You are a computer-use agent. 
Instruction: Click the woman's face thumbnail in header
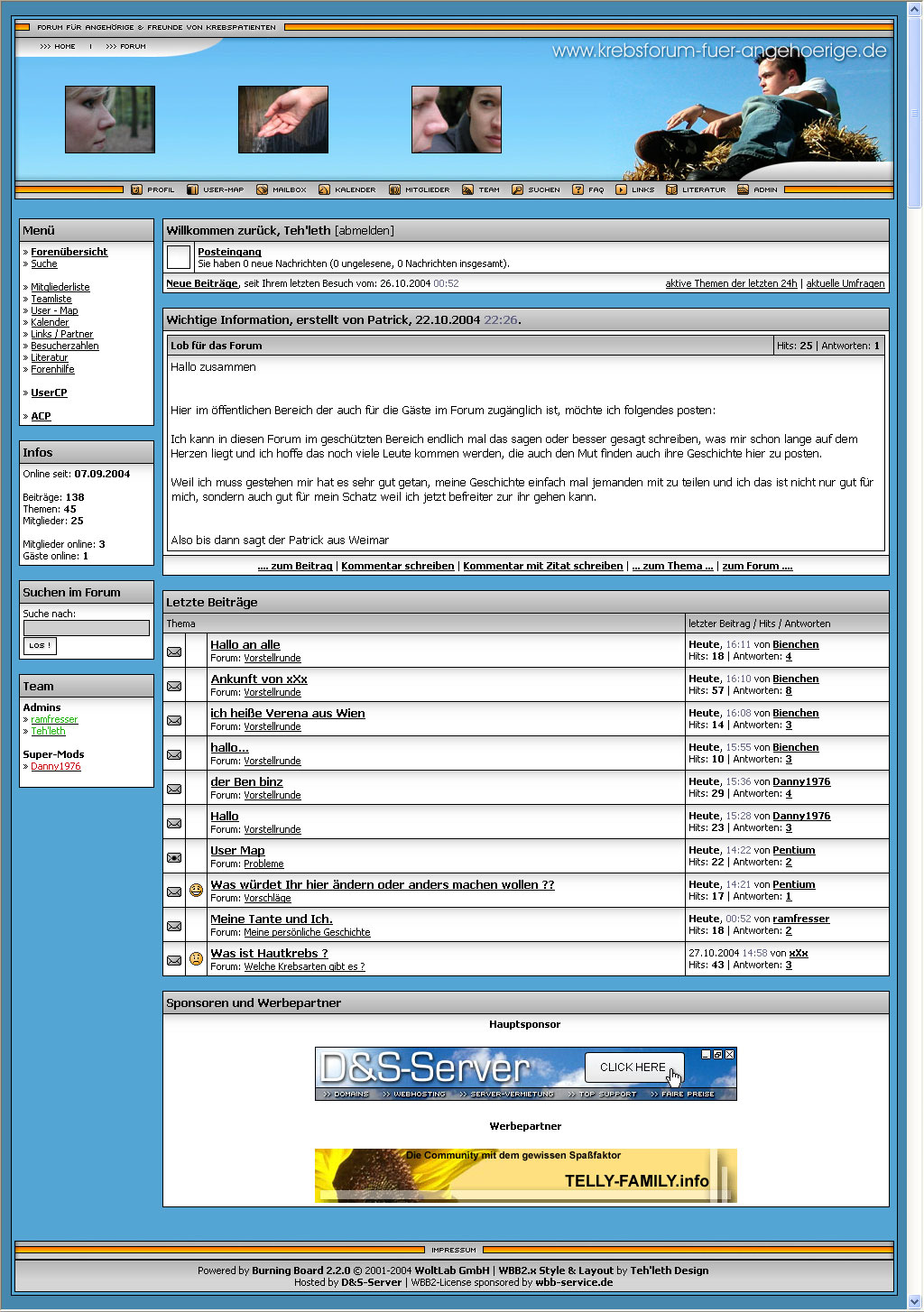click(110, 119)
